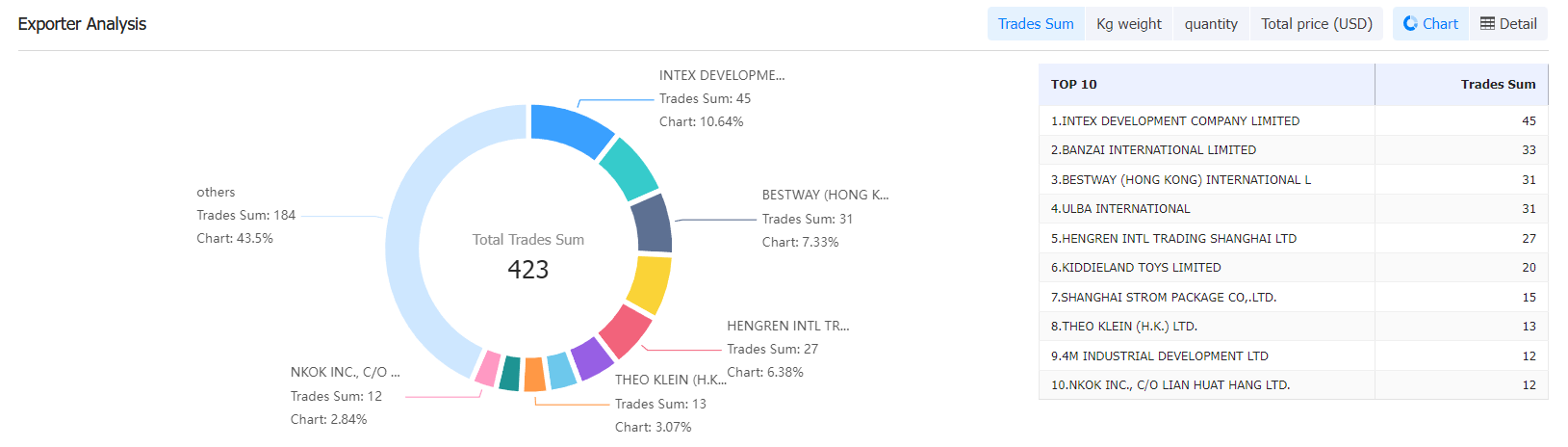This screenshot has width=1568, height=447.
Task: Click the dark green 4M INDUSTRIAL segment
Action: [x=510, y=374]
